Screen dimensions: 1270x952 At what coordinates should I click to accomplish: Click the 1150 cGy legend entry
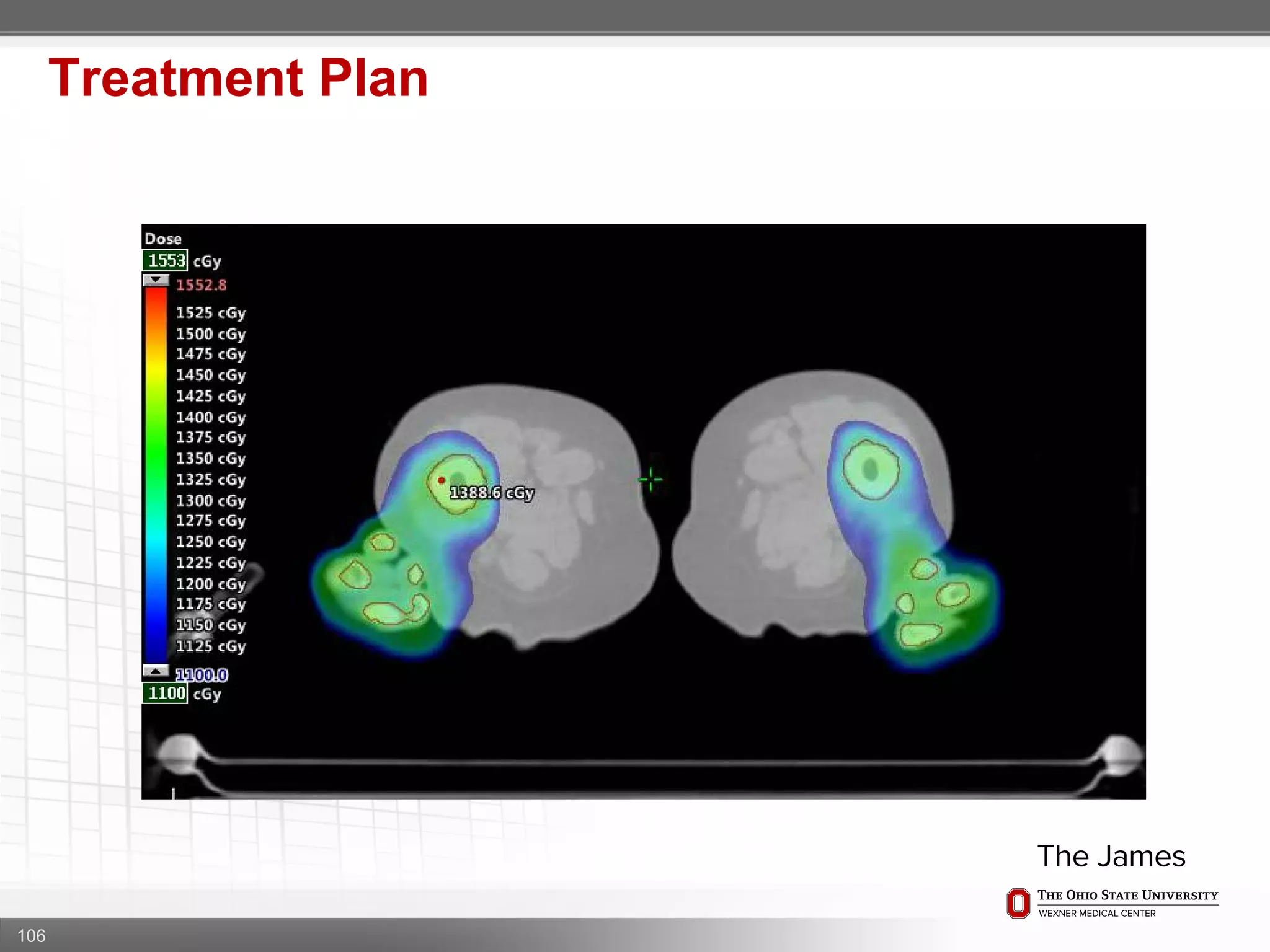tap(211, 625)
